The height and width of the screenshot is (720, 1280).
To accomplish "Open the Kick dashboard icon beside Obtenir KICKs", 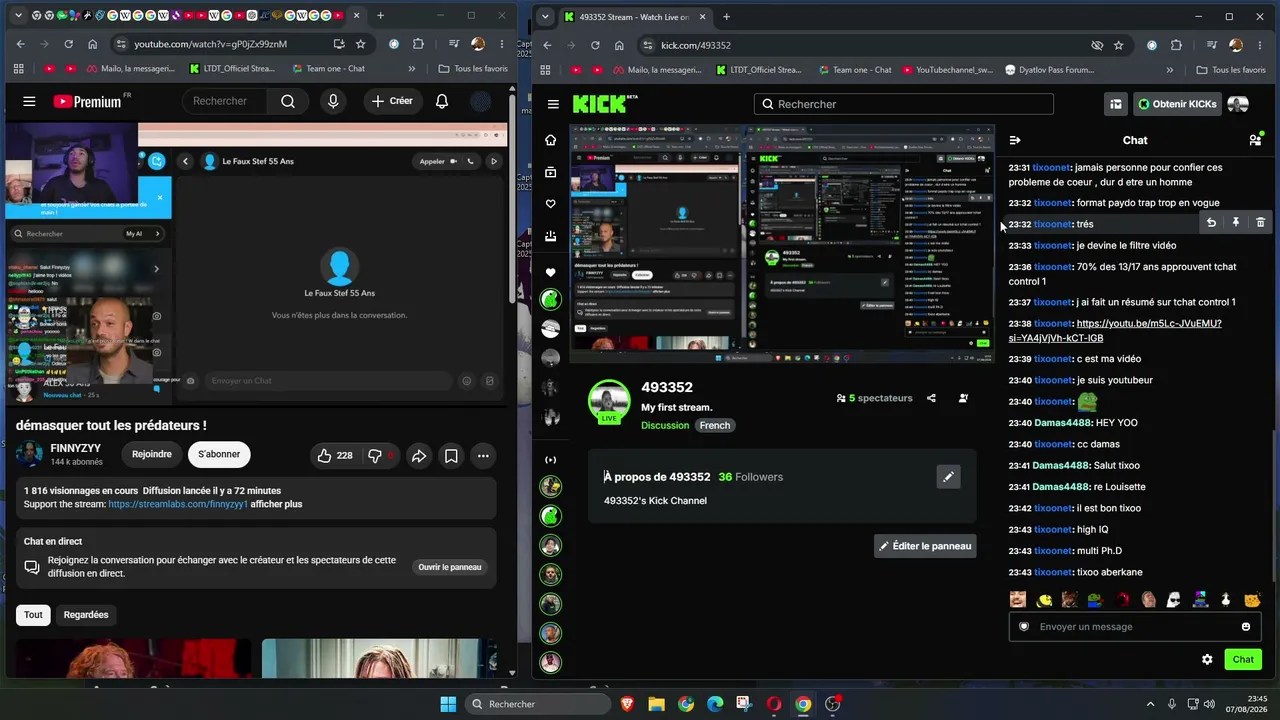I will coord(1116,104).
